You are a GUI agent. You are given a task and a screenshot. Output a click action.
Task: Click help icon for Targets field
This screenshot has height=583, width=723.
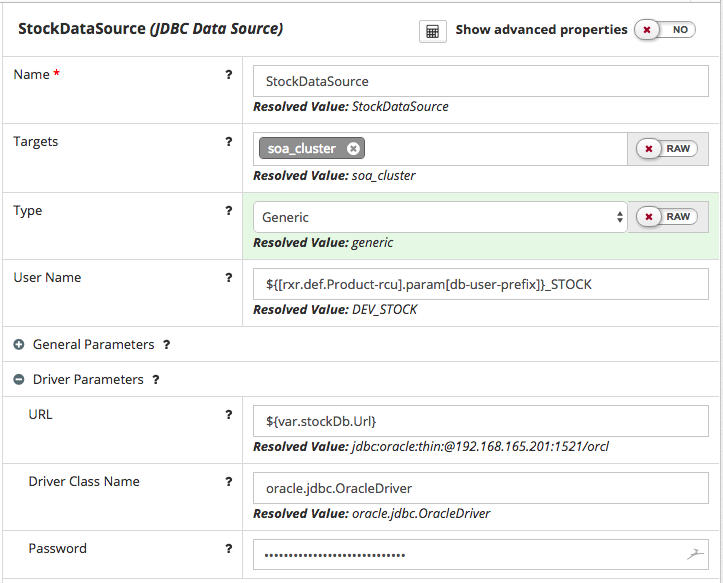(229, 142)
